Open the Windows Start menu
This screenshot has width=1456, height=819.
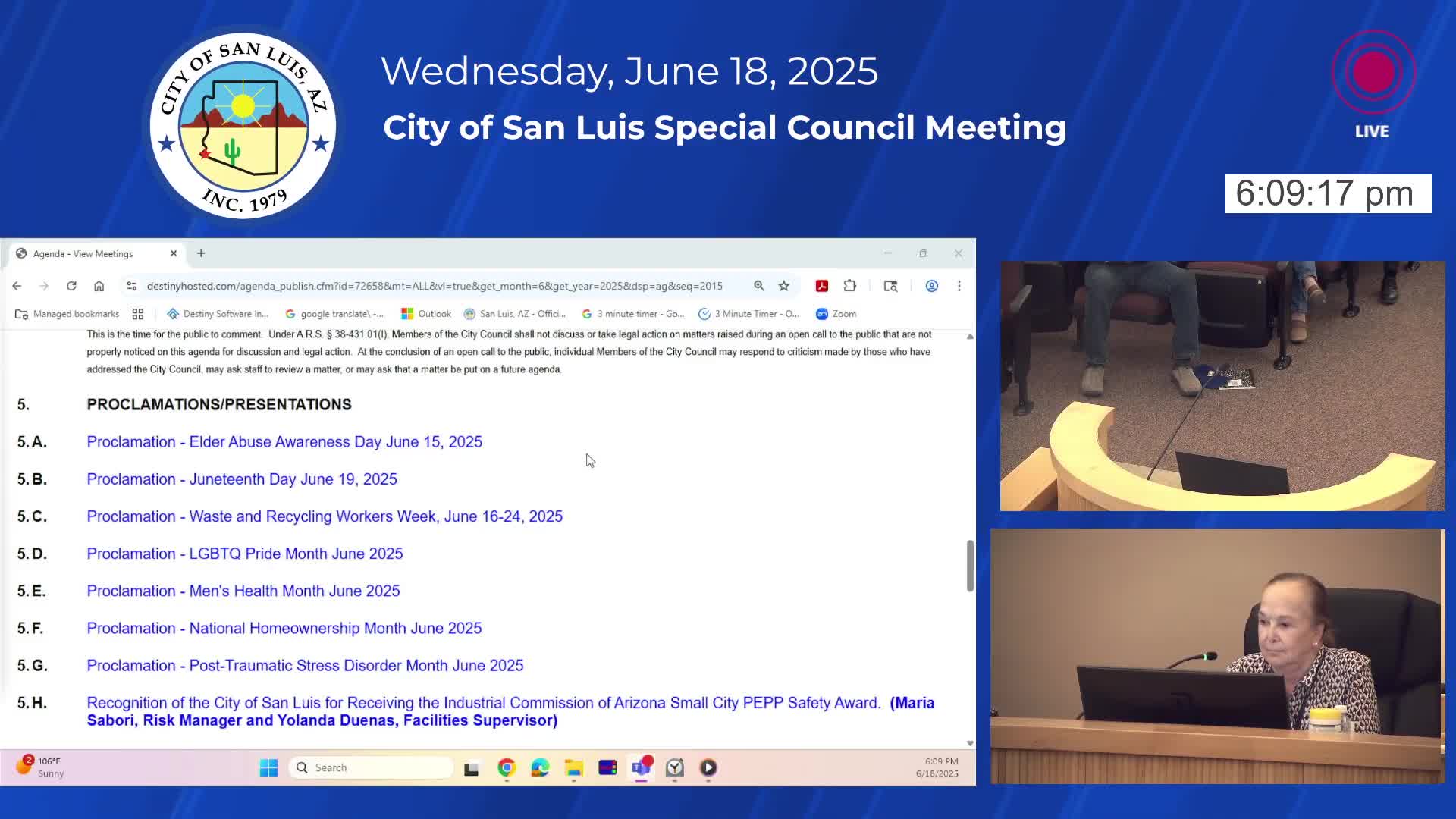pos(268,767)
